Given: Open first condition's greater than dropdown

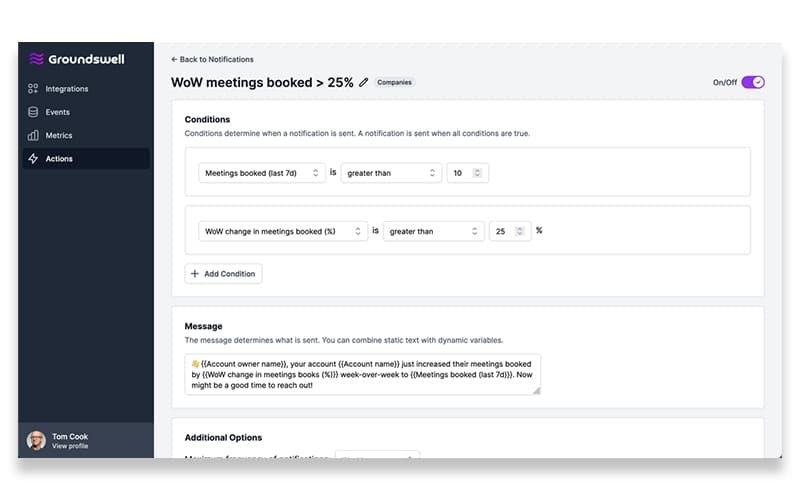Looking at the screenshot, I should (x=391, y=173).
